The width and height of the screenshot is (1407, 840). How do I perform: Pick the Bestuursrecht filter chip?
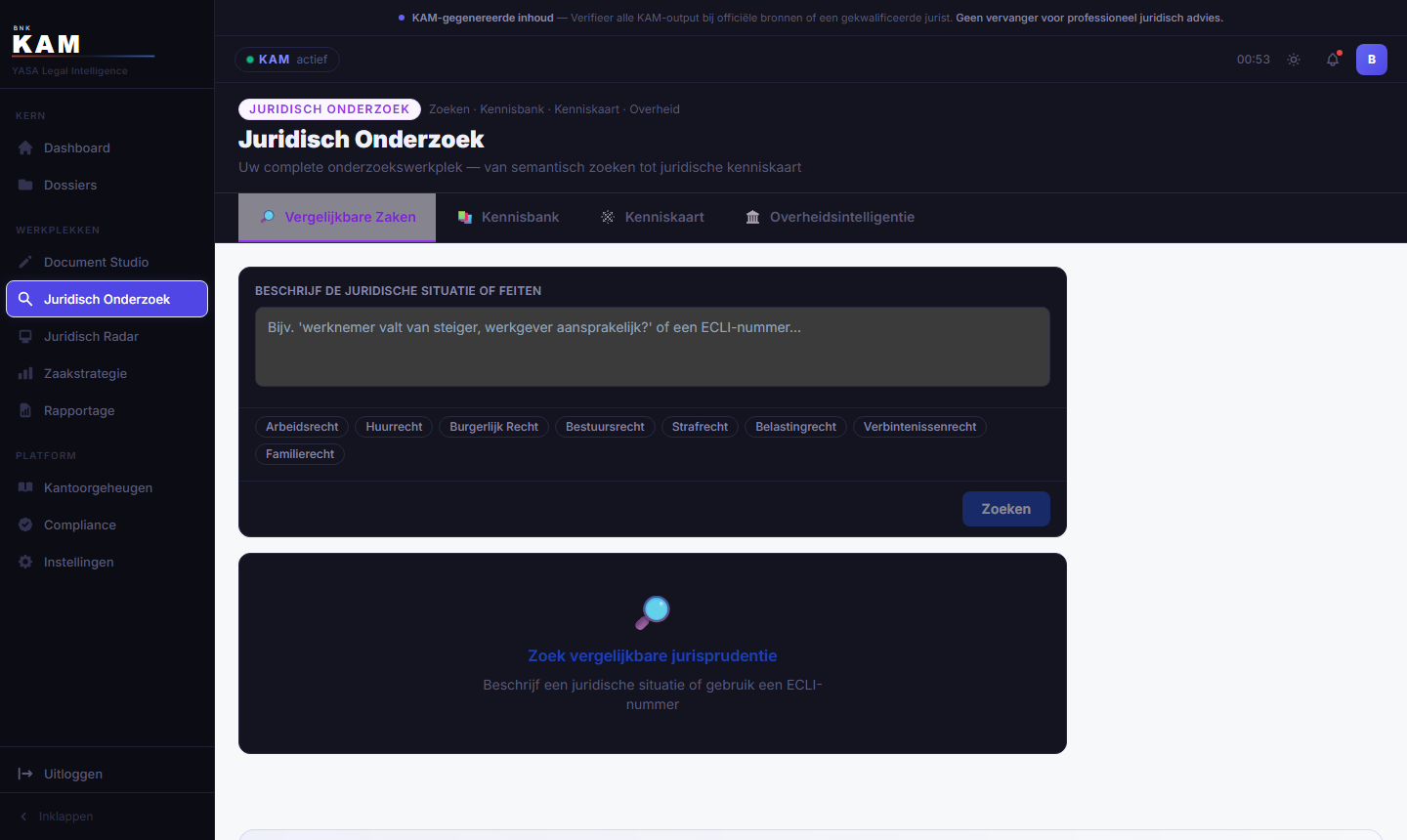(x=605, y=427)
